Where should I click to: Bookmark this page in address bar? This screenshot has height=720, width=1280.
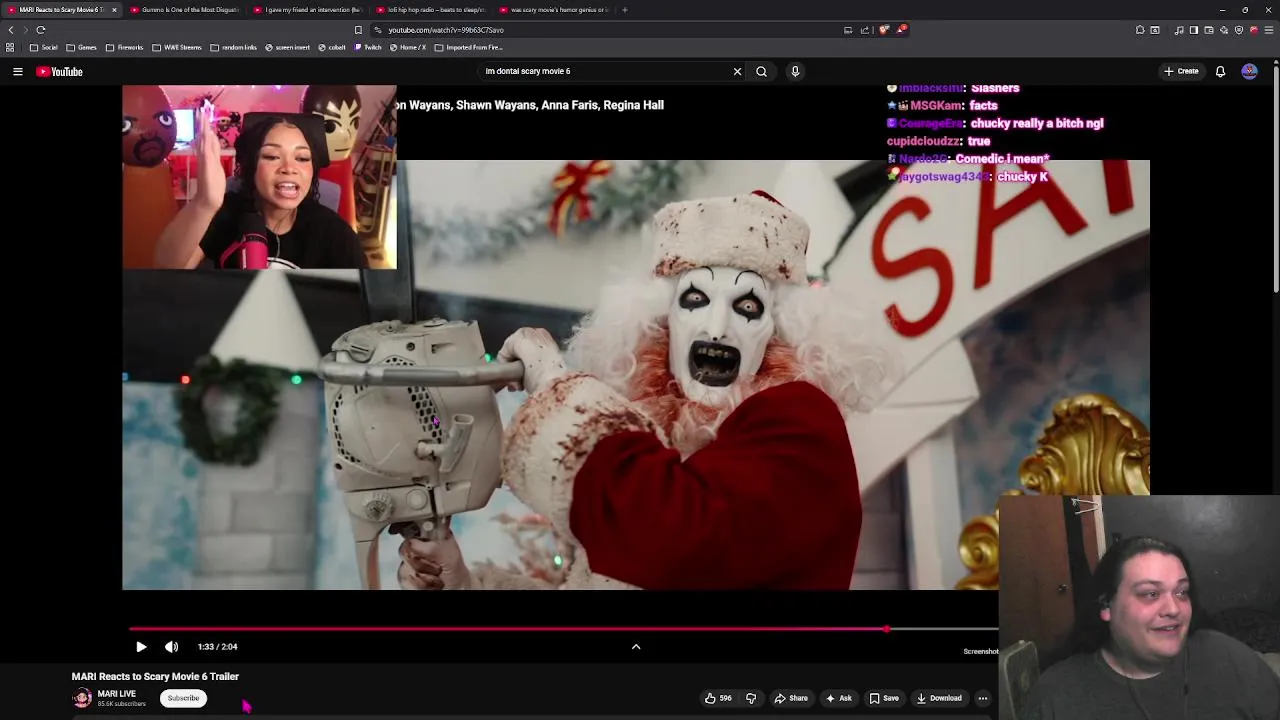click(x=359, y=30)
